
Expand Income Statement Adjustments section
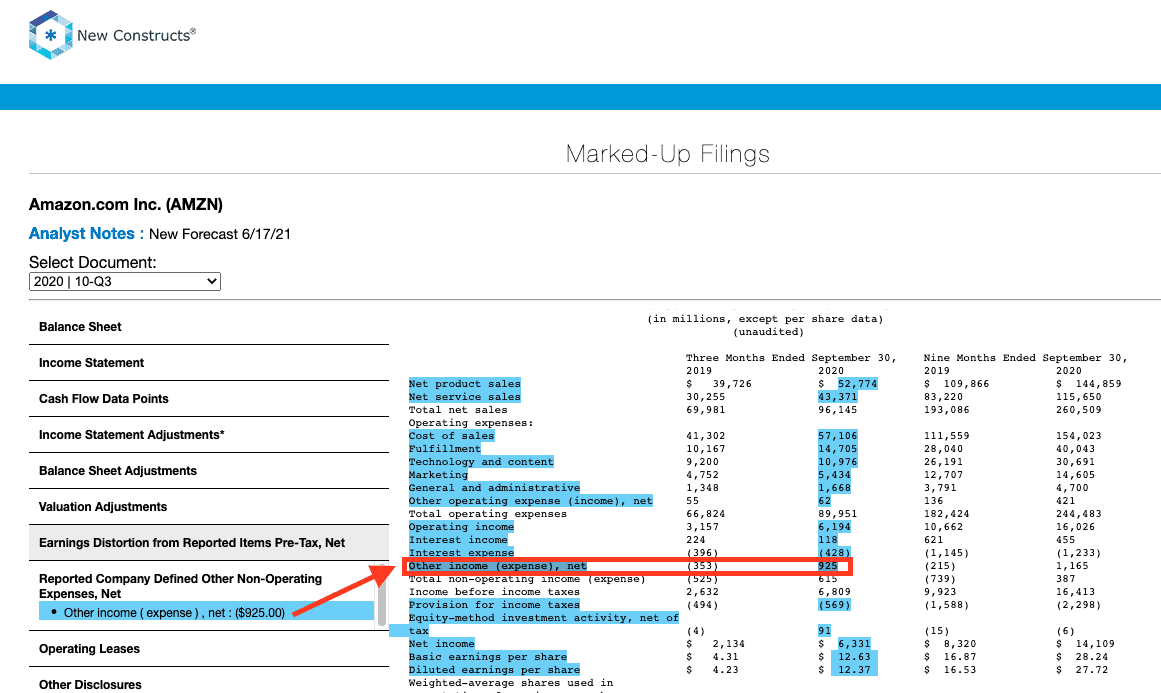click(209, 435)
